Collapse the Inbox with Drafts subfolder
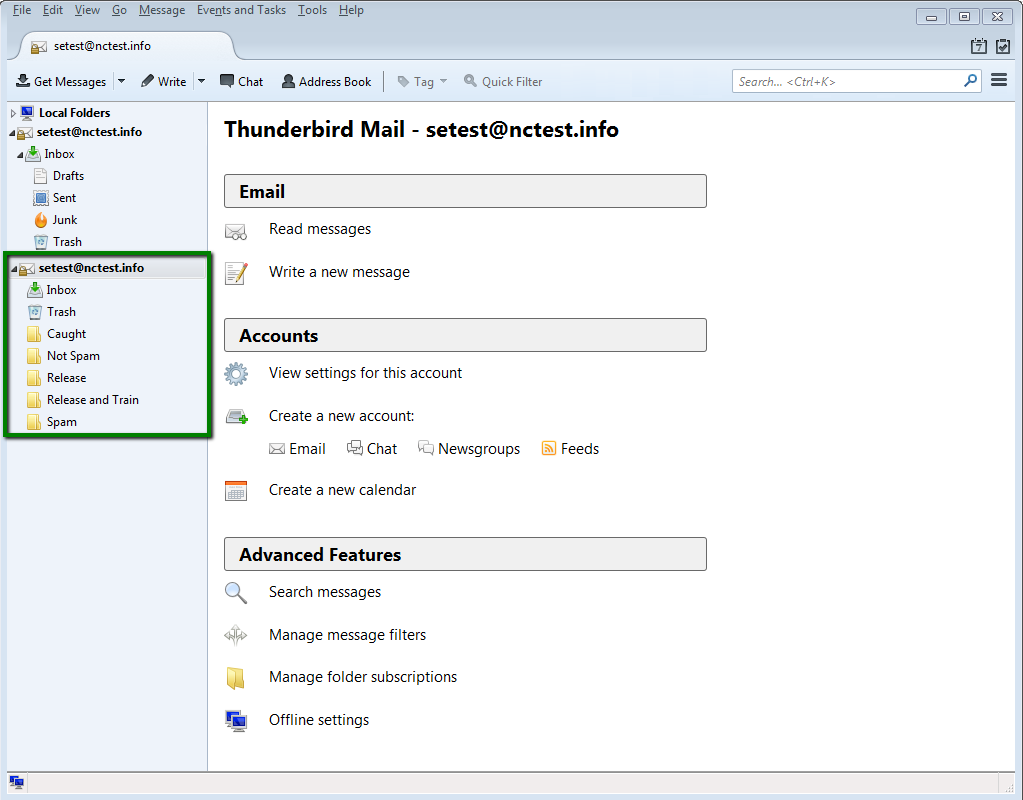Viewport: 1023px width, 800px height. 20,155
